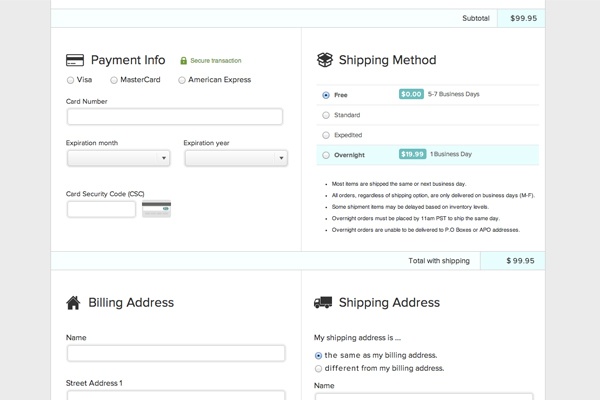Screen dimensions: 600x400
Task: Click the green secure transaction lock icon
Action: (184, 61)
